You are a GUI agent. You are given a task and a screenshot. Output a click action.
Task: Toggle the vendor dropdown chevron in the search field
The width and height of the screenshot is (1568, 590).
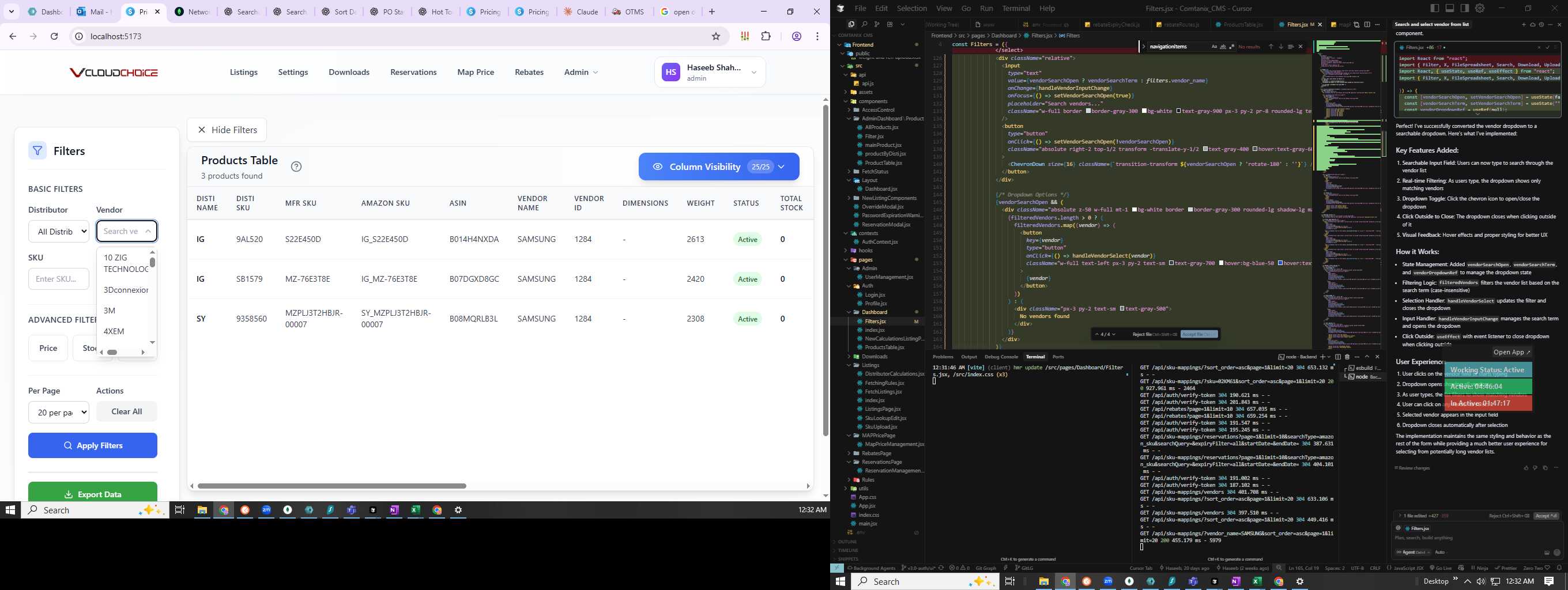pos(148,231)
